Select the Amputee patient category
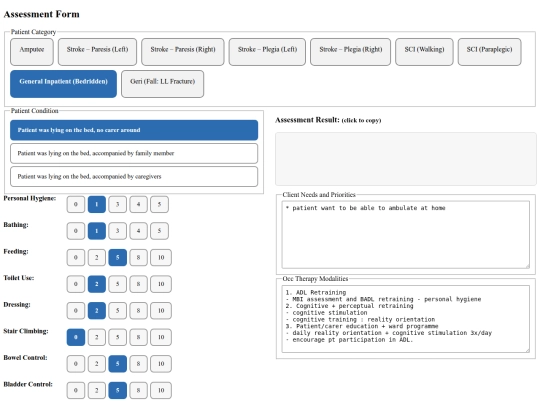The image size is (540, 405). tap(32, 52)
